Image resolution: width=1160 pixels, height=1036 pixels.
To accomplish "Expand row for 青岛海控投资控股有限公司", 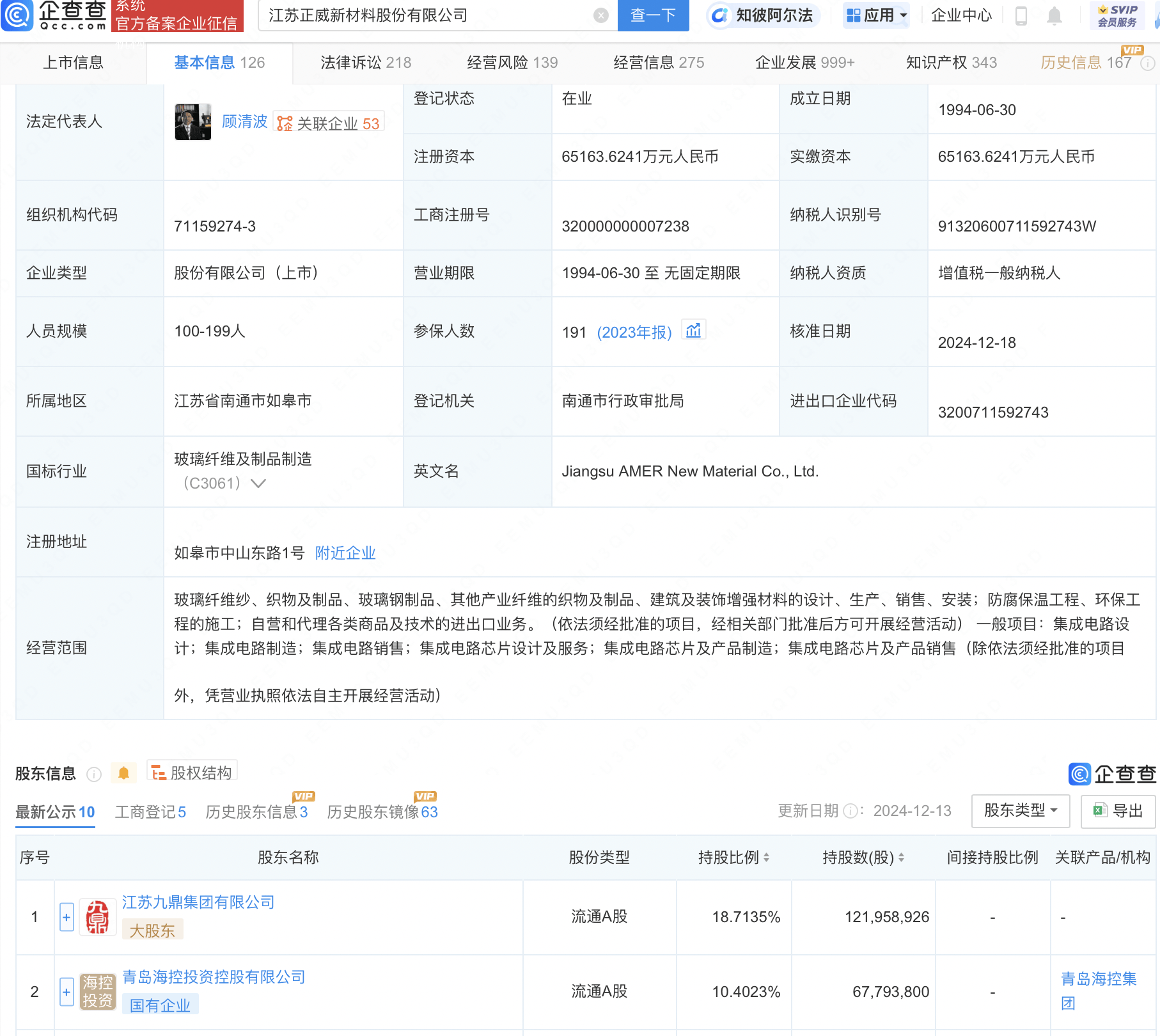I will tap(67, 992).
